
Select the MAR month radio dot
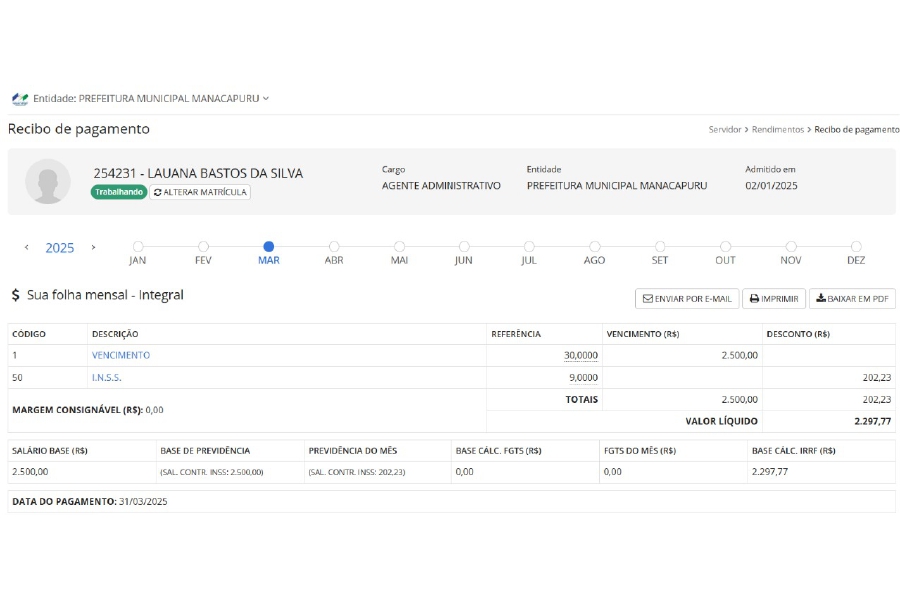coord(268,246)
